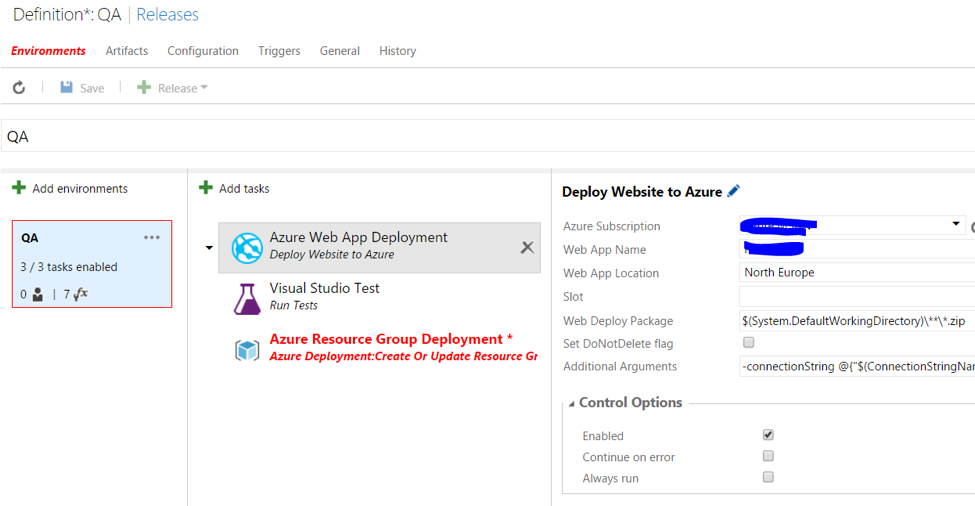The height and width of the screenshot is (506, 975).
Task: Click Add environments button
Action: pos(70,188)
